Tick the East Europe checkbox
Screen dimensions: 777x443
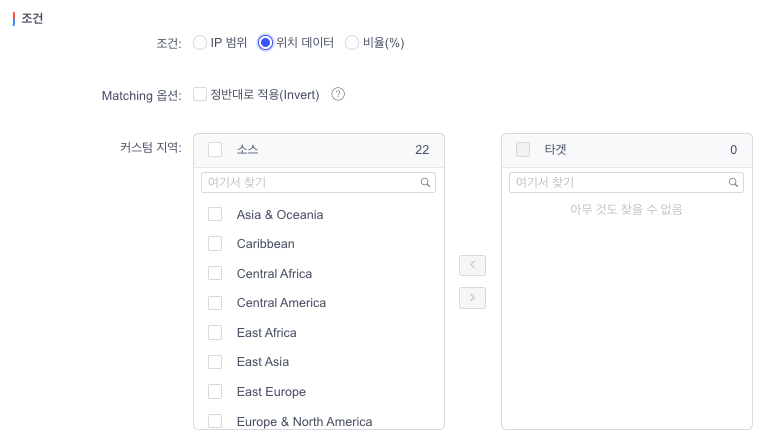coord(215,391)
